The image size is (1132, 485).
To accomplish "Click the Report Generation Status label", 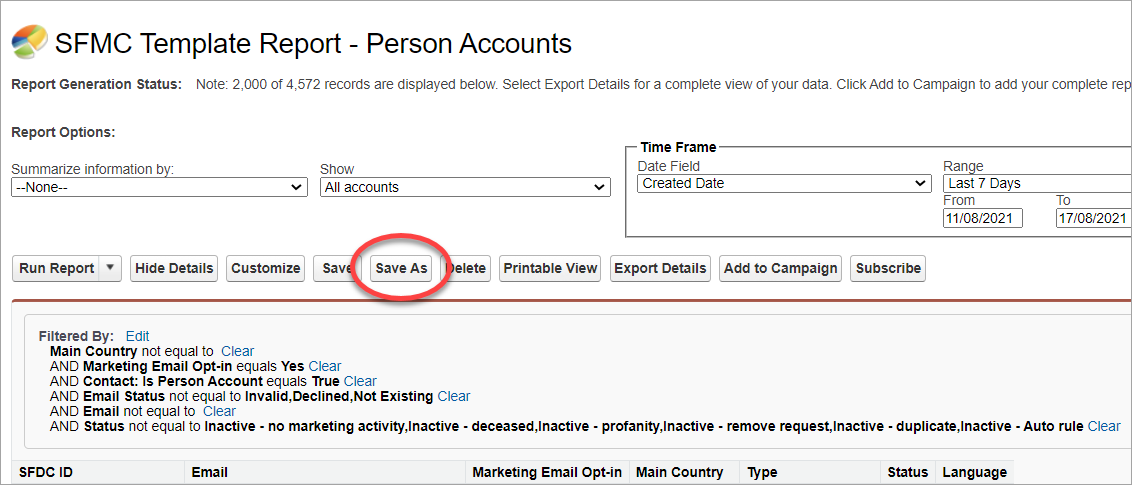I will 97,84.
